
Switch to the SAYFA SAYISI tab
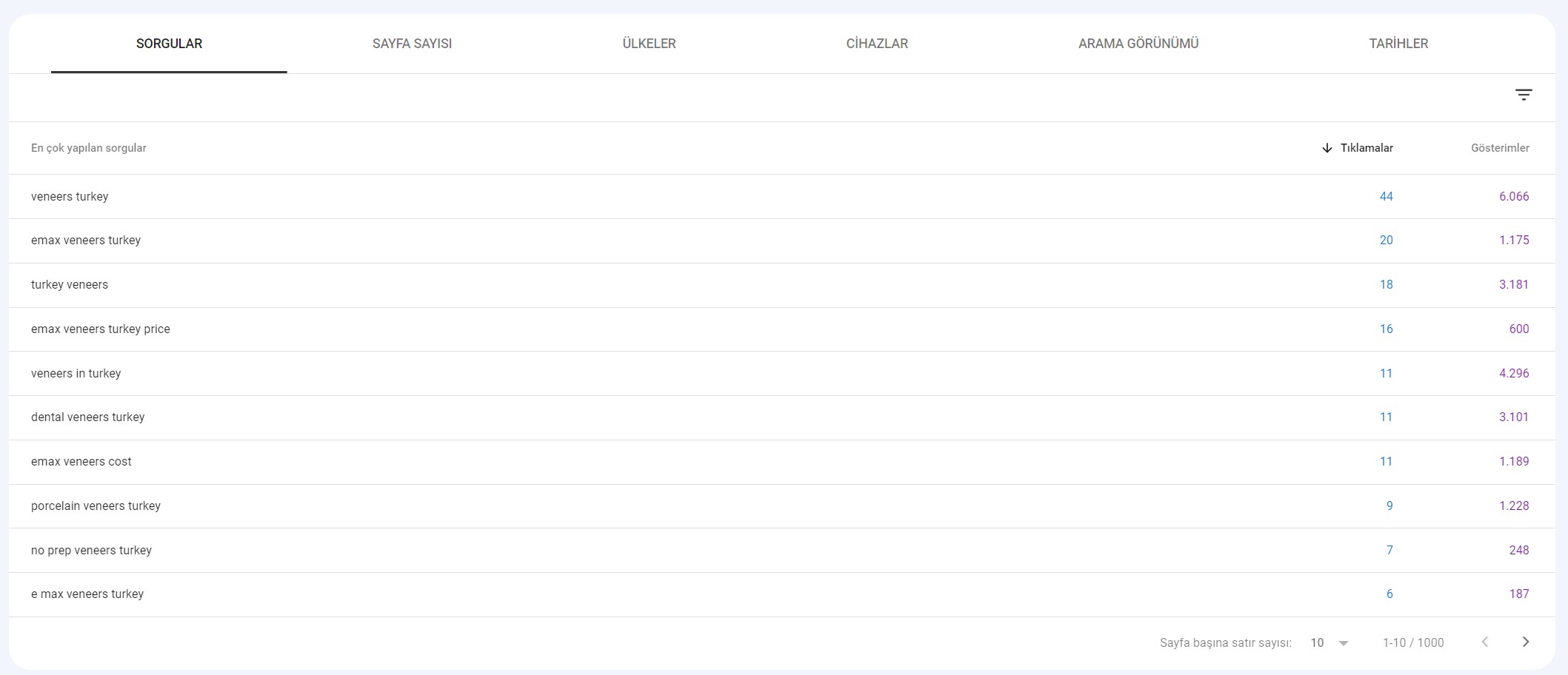412,44
